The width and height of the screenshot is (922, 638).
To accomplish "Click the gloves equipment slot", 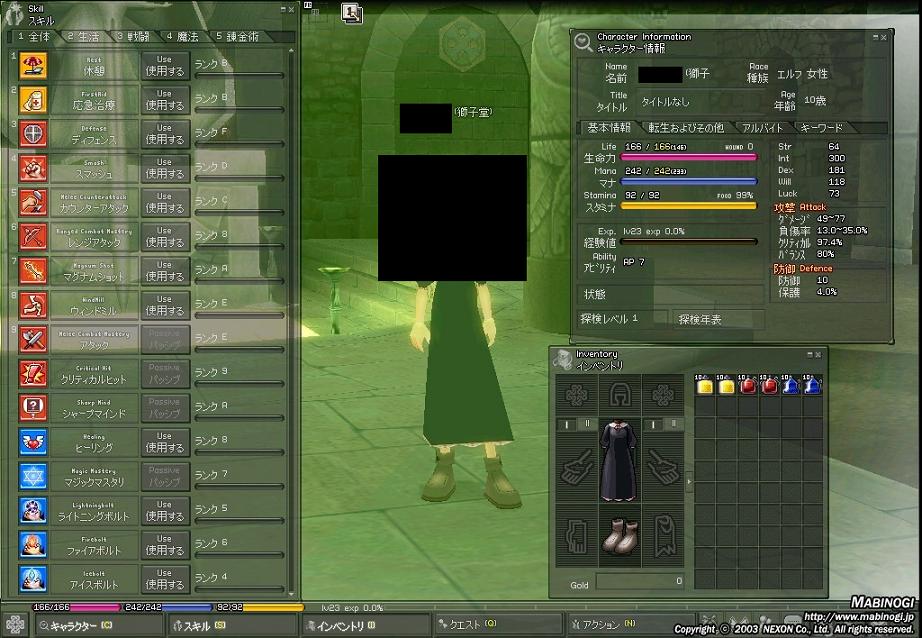I will click(x=577, y=536).
